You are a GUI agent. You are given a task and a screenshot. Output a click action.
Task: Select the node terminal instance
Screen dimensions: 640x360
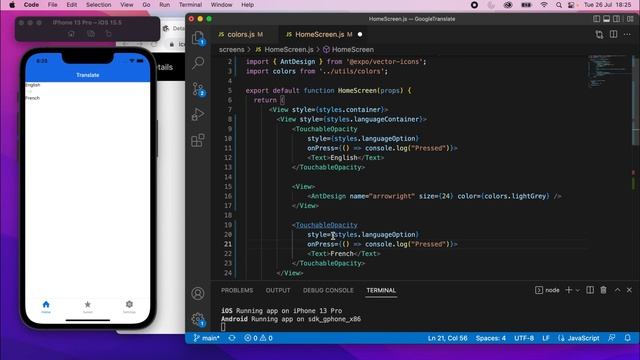click(x=547, y=290)
